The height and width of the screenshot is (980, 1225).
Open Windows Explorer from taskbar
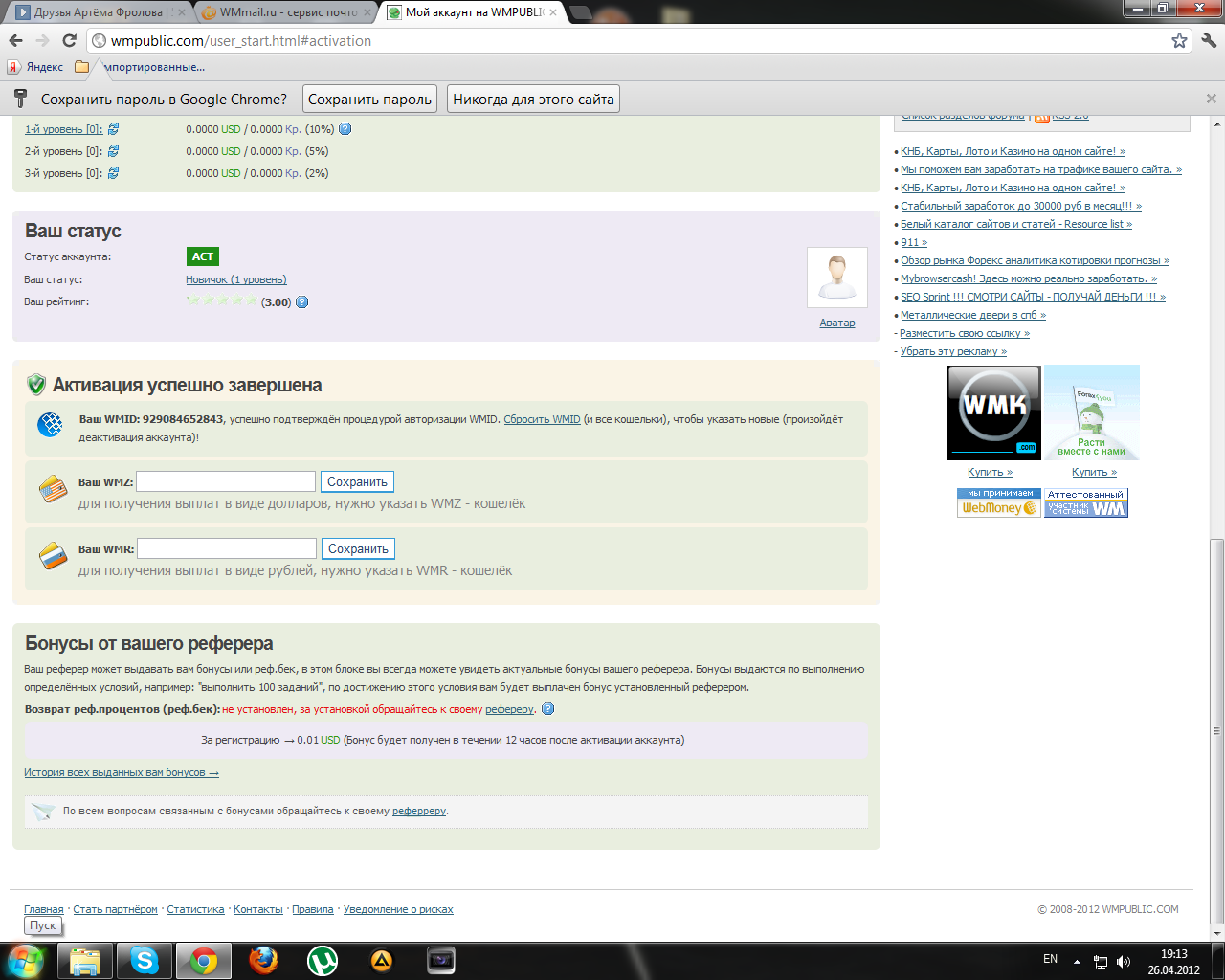coord(85,960)
